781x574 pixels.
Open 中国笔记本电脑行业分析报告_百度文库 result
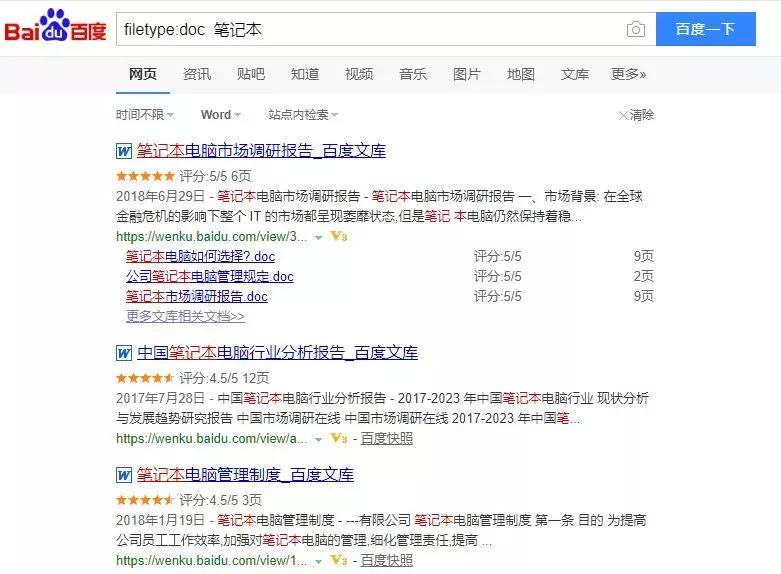pyautogui.click(x=277, y=353)
